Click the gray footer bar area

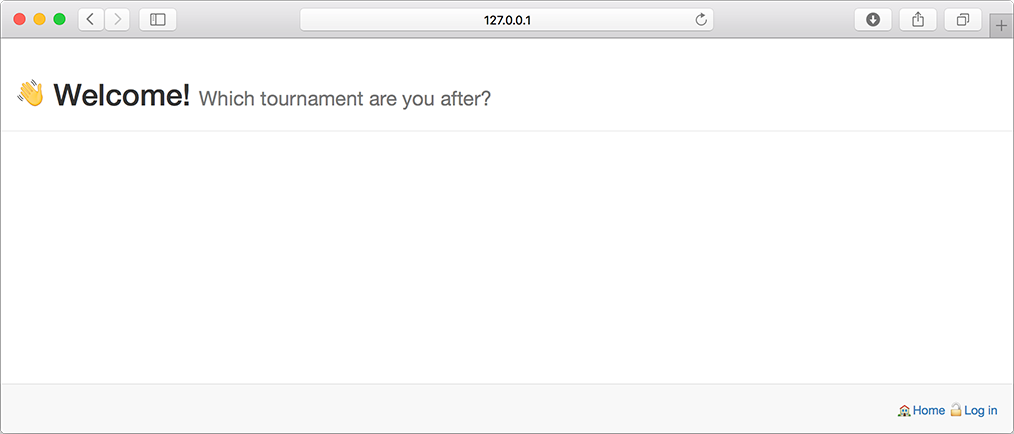507,408
